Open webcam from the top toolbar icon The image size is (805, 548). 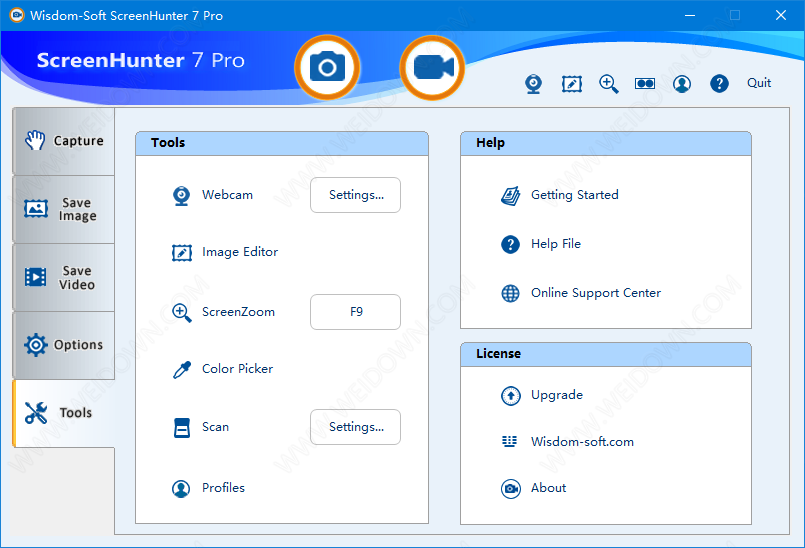click(533, 84)
